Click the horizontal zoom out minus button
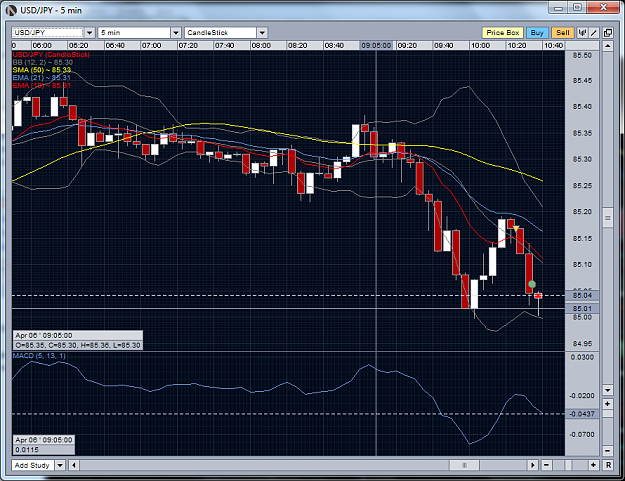 546,465
